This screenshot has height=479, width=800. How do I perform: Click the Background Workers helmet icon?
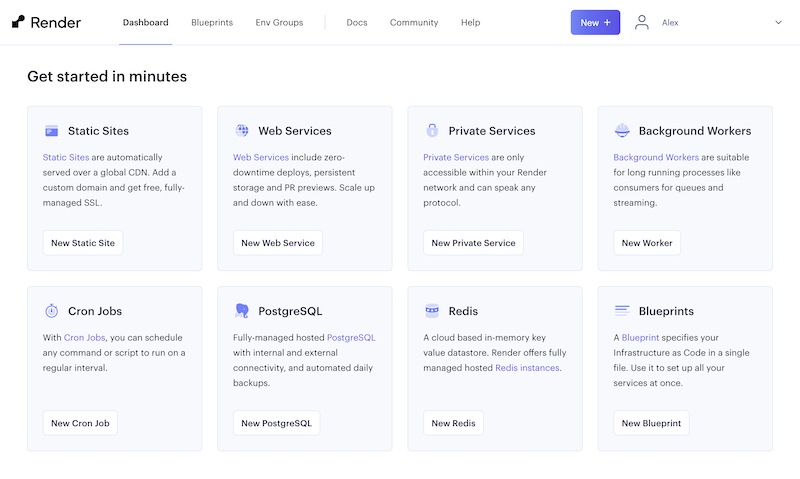point(622,131)
